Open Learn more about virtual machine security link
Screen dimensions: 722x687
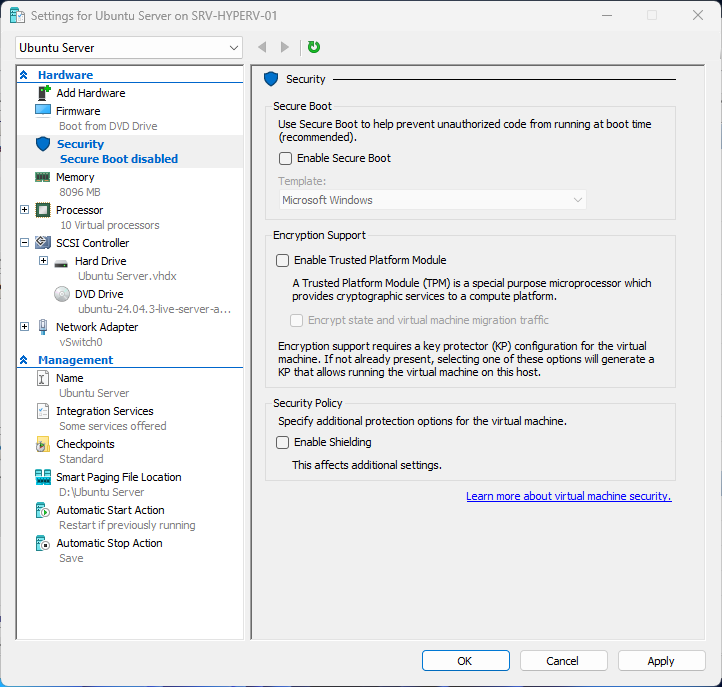point(568,496)
